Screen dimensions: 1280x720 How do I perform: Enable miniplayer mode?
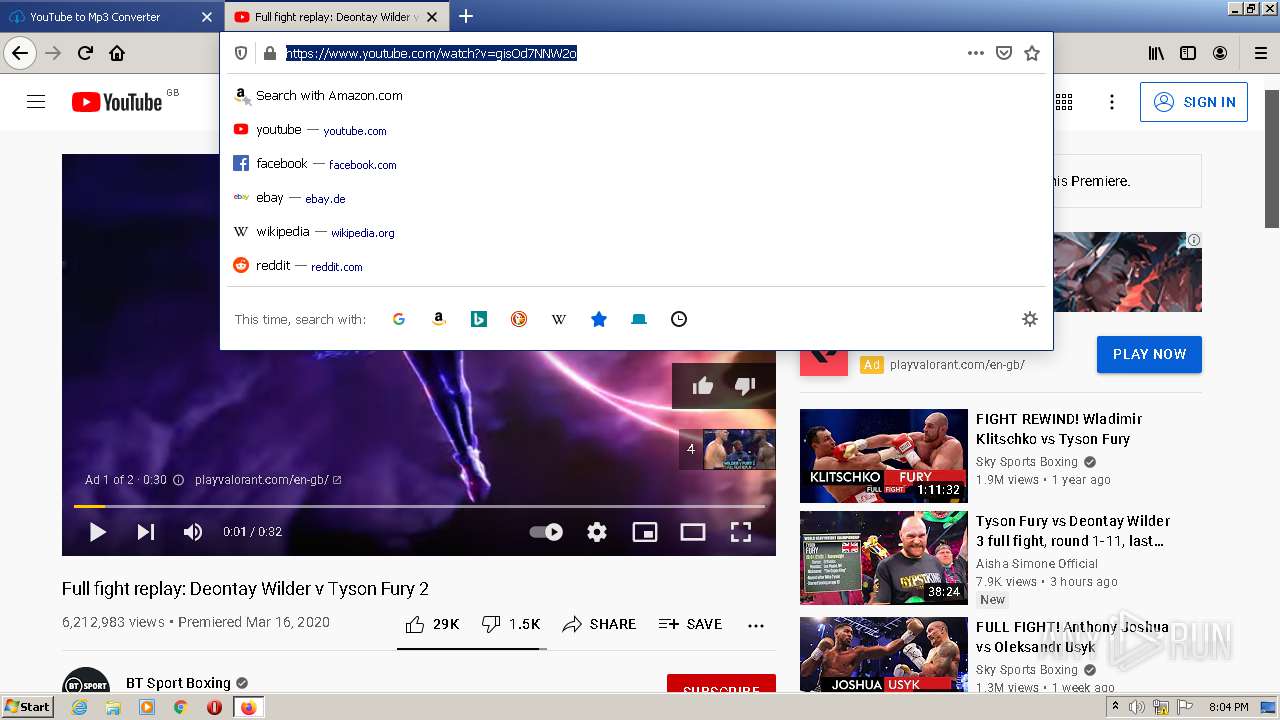(645, 532)
